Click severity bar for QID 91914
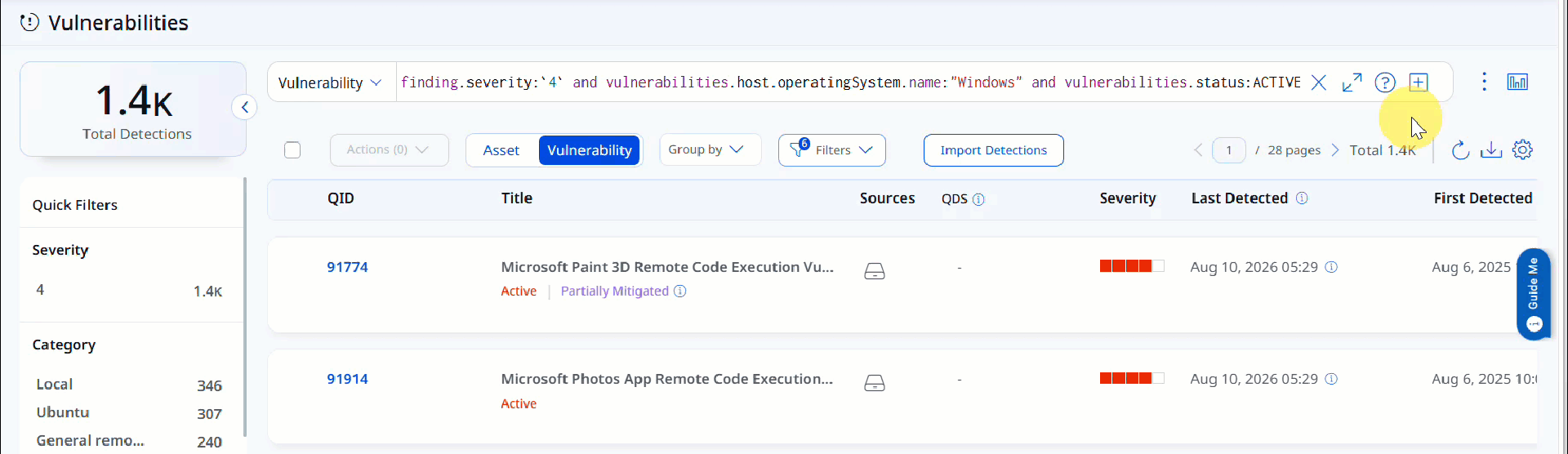The width and height of the screenshot is (1568, 454). click(x=1131, y=378)
